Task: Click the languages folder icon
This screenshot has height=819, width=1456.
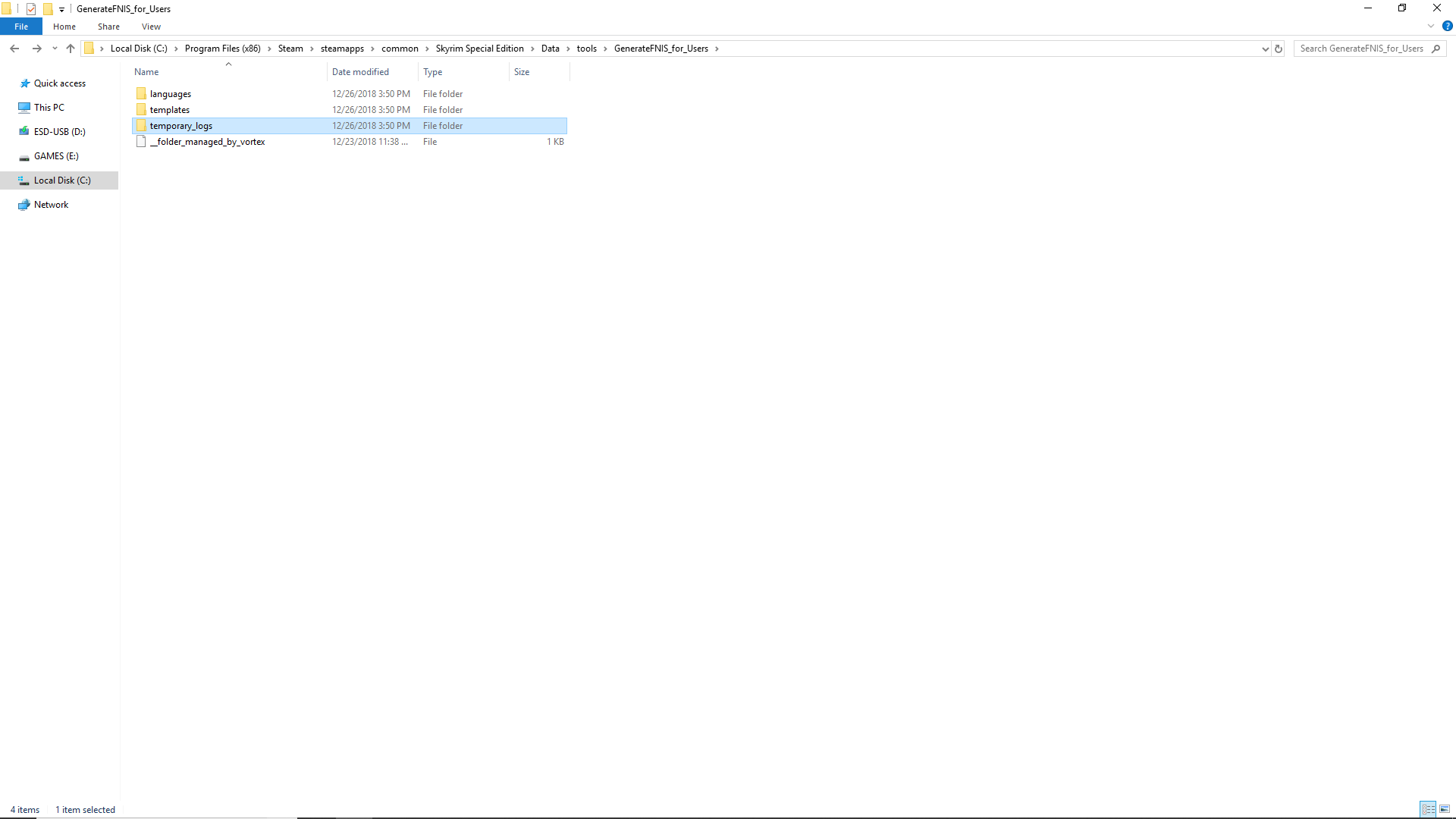Action: (x=141, y=94)
